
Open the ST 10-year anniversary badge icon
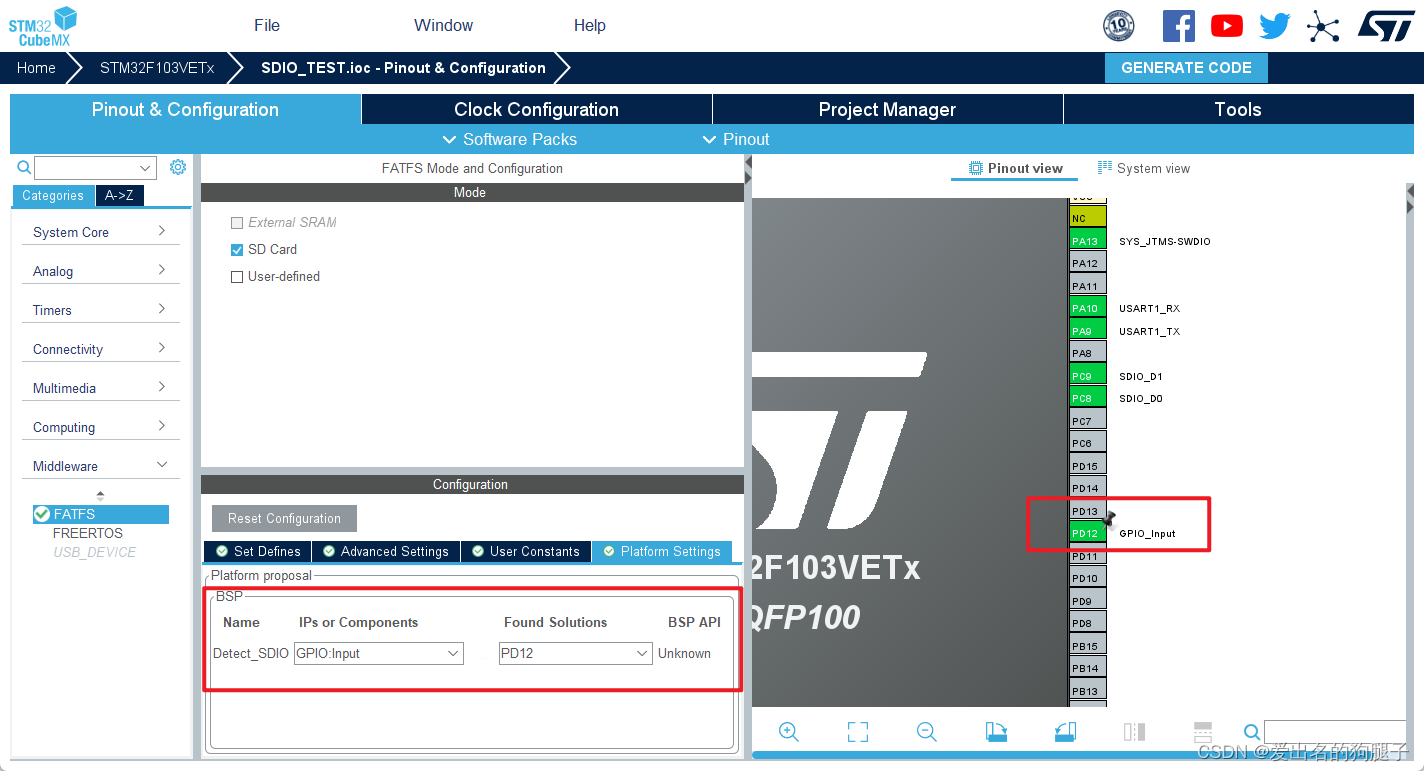(1118, 26)
